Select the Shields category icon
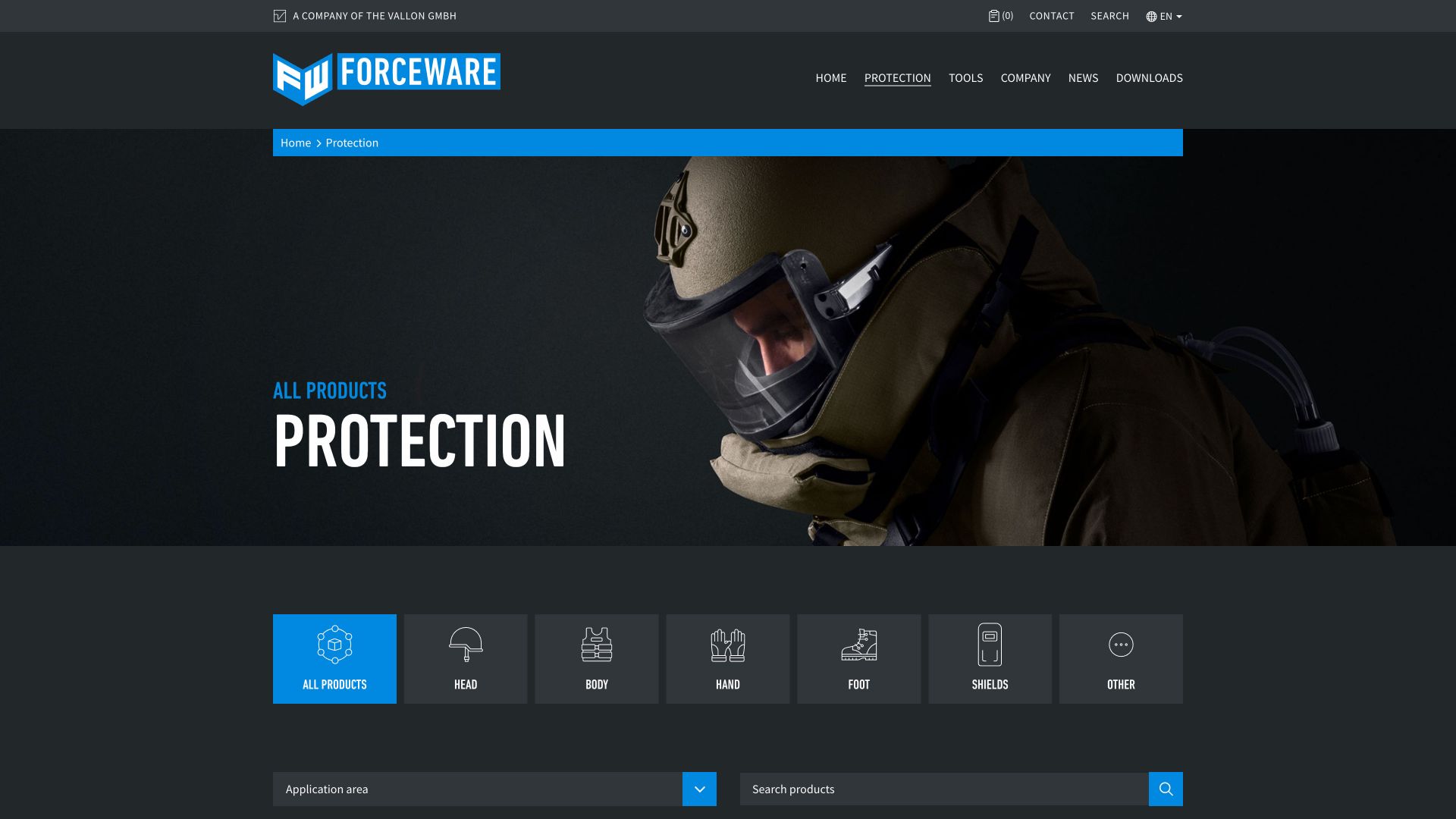Screen dimensions: 1456x819 [x=990, y=645]
